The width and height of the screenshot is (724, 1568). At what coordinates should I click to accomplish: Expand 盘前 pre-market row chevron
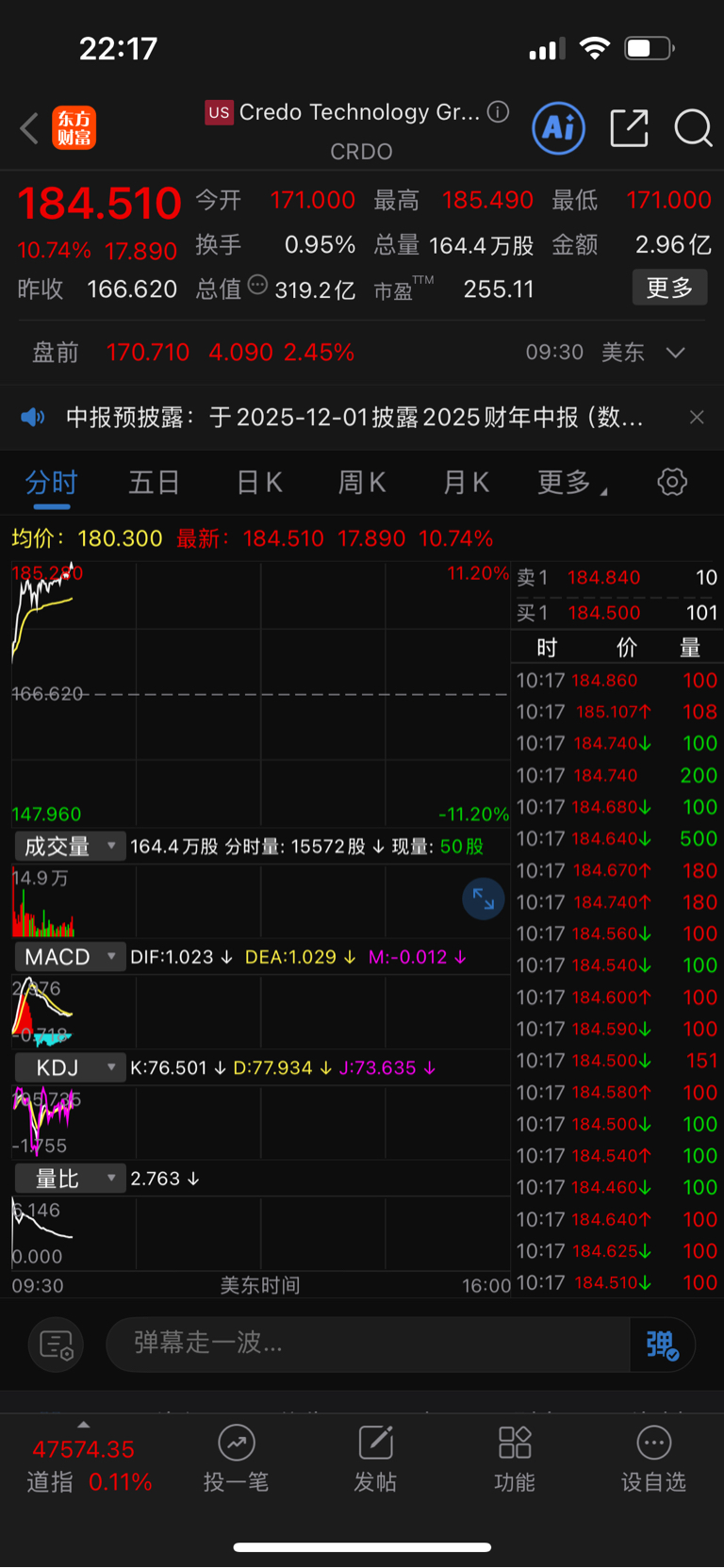[x=675, y=353]
